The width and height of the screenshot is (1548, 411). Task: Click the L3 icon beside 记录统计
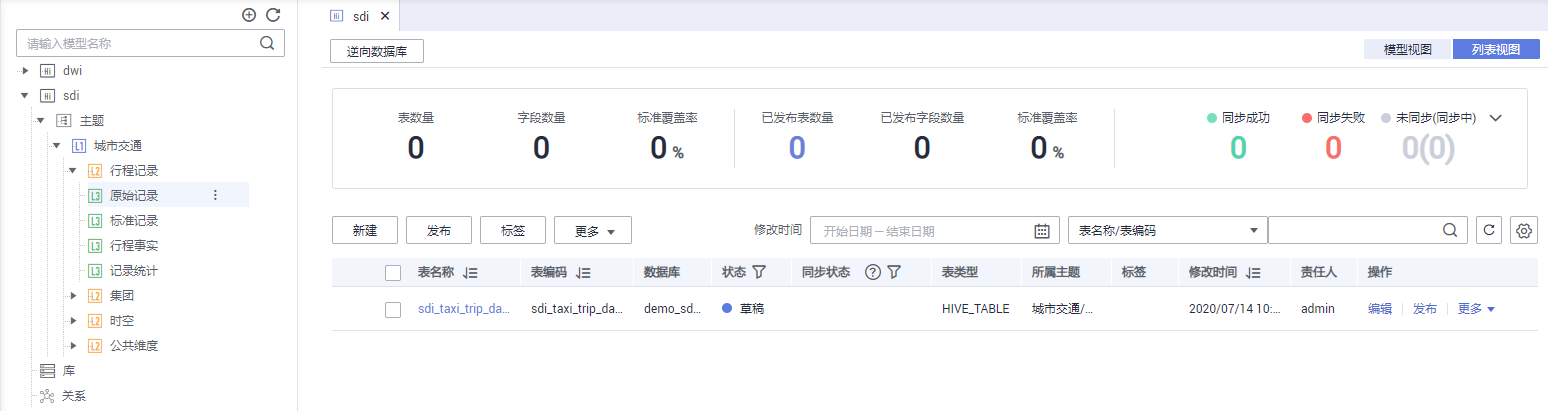pos(95,271)
